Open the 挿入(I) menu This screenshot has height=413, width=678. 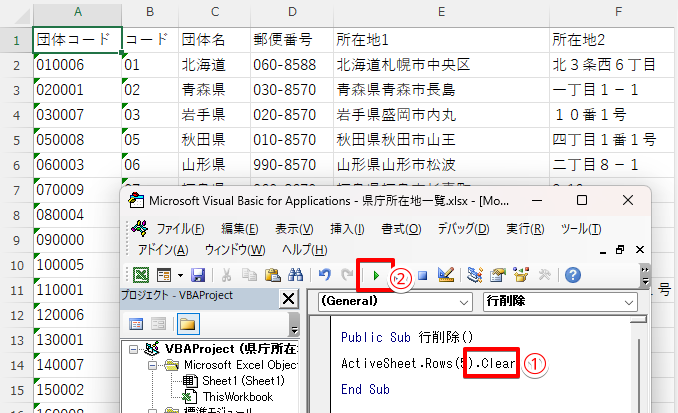click(x=347, y=228)
